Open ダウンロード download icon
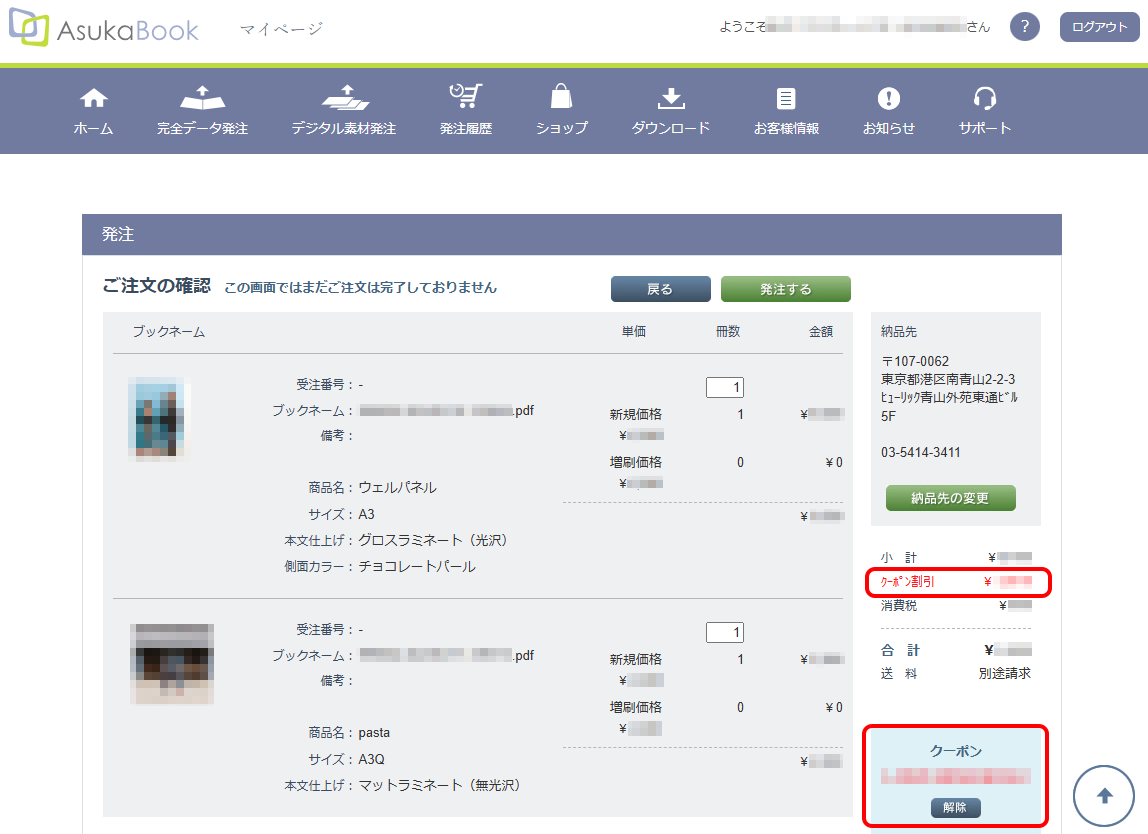1148x834 pixels. pyautogui.click(x=670, y=98)
